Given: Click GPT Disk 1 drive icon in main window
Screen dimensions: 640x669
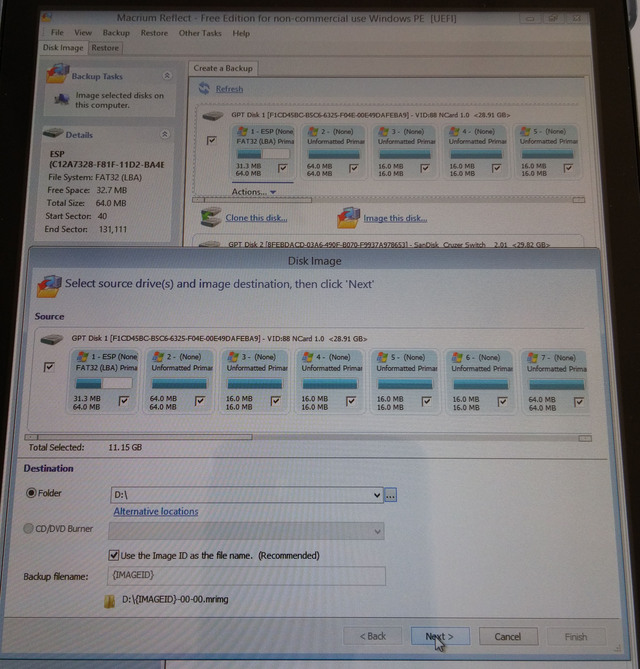Looking at the screenshot, I should point(213,116).
